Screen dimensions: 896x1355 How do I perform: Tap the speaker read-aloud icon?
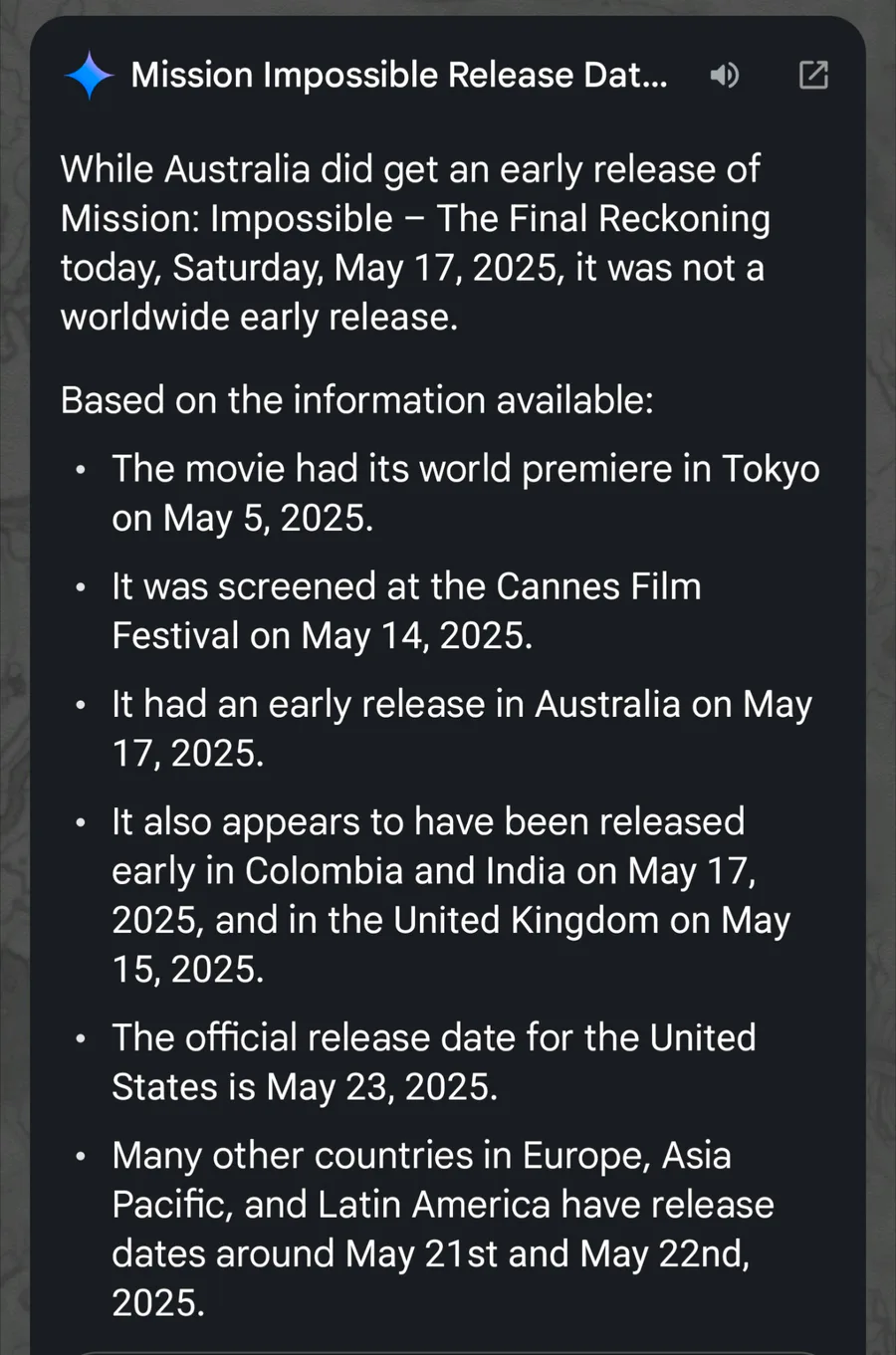coord(725,75)
